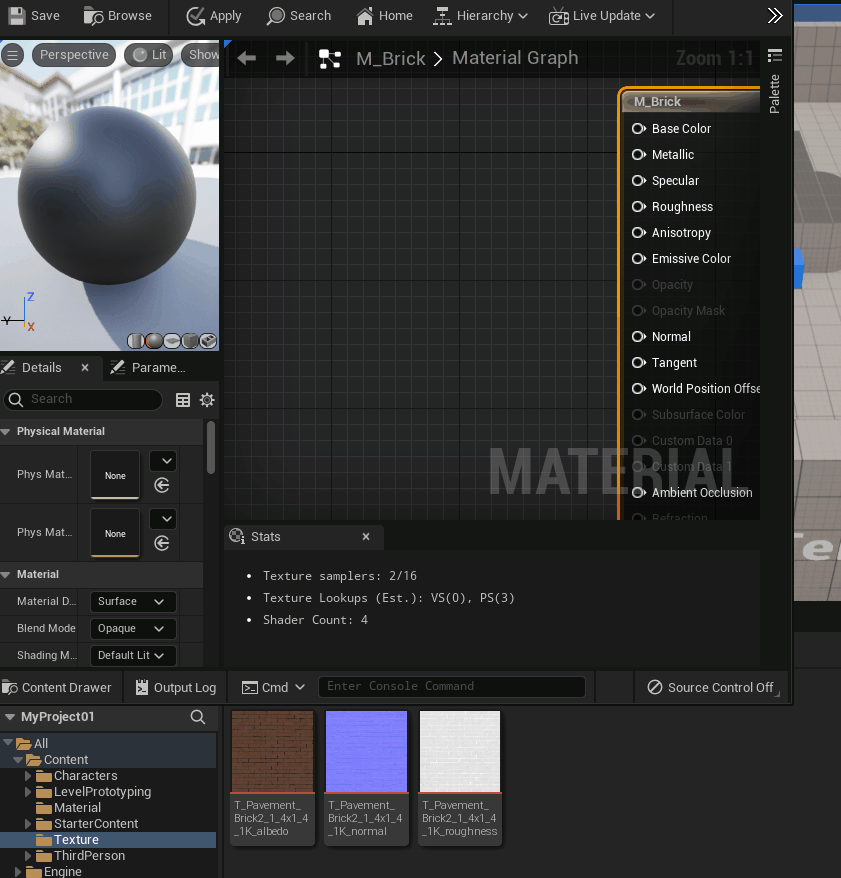Click Source Control Off button
Viewport: 841px width, 878px height.
point(710,688)
